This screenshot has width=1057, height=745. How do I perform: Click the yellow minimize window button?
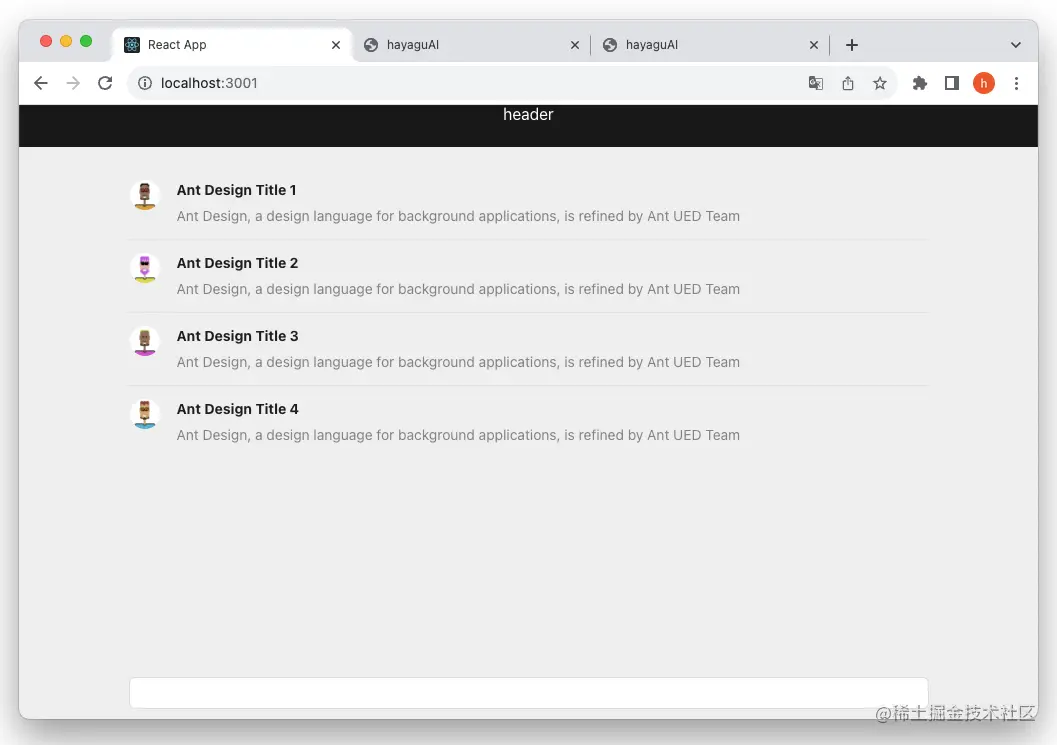66,41
